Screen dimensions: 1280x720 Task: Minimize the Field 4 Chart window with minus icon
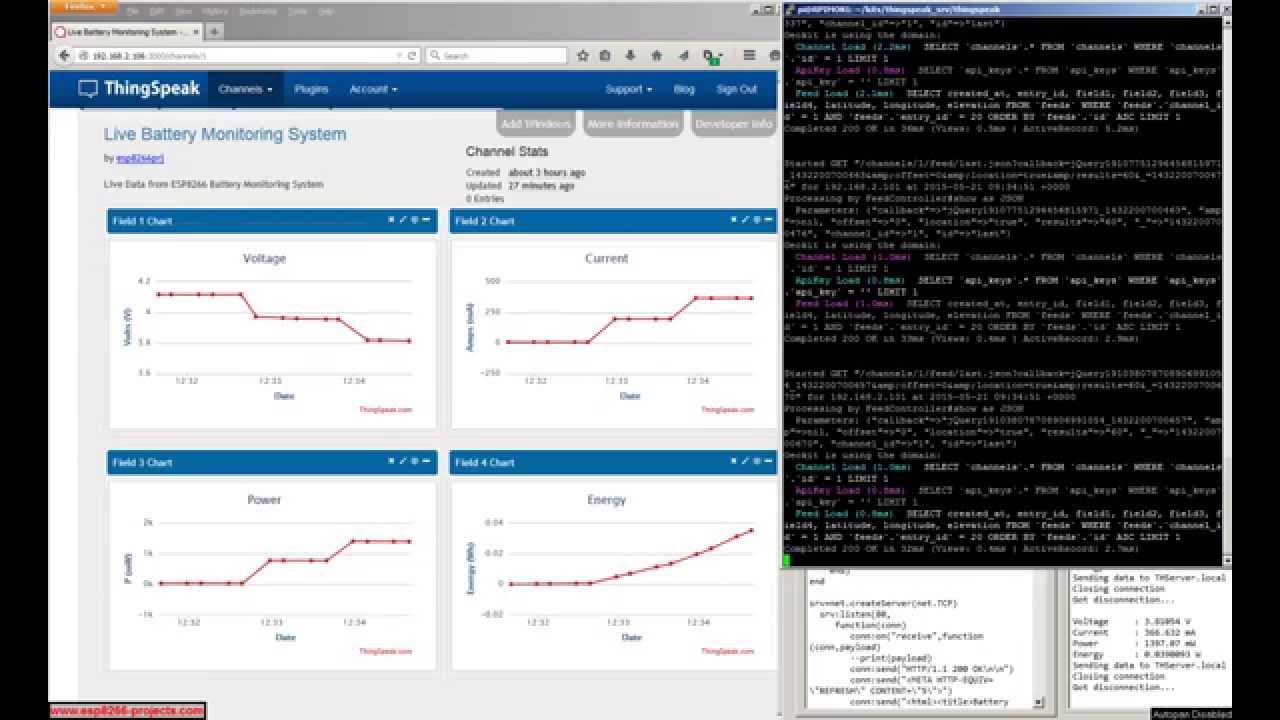769,461
